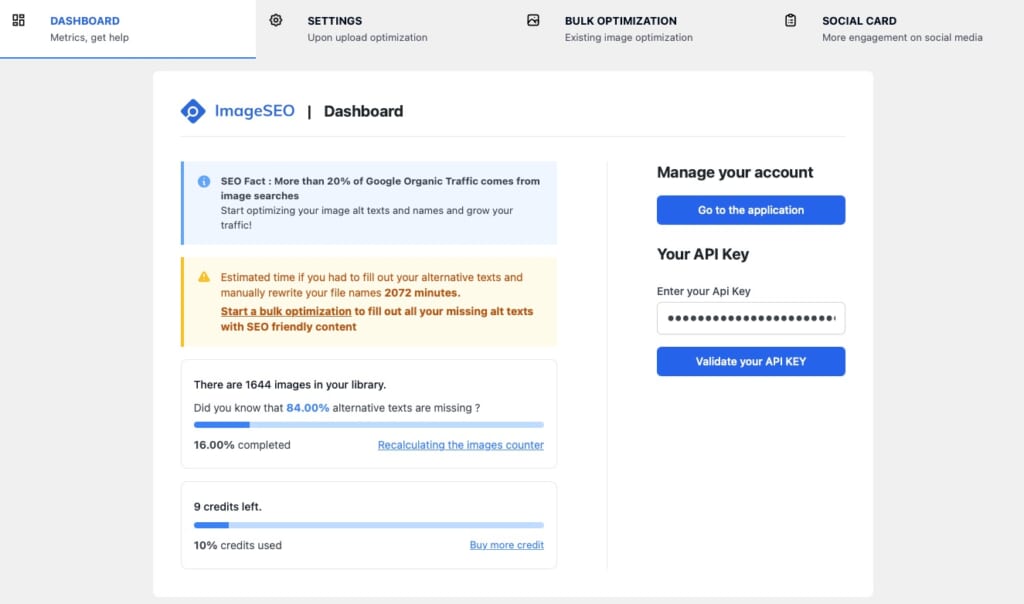
Task: Click the 'Your API Key' heading
Action: coord(703,254)
